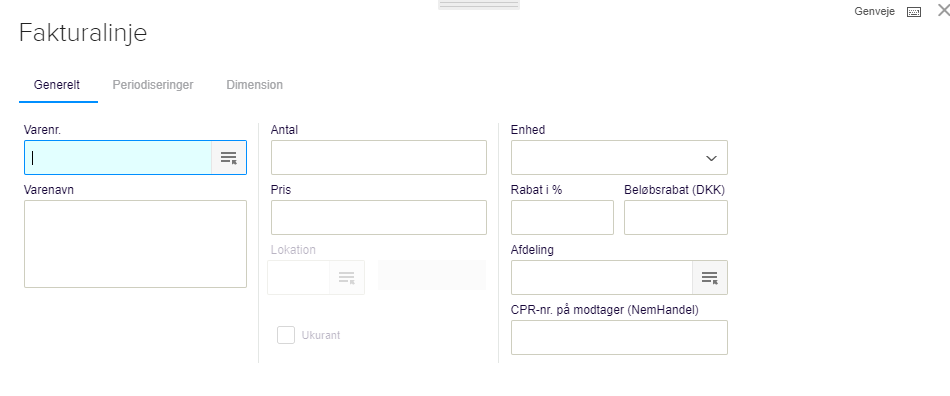
Task: Click the Antal input field
Action: (379, 157)
